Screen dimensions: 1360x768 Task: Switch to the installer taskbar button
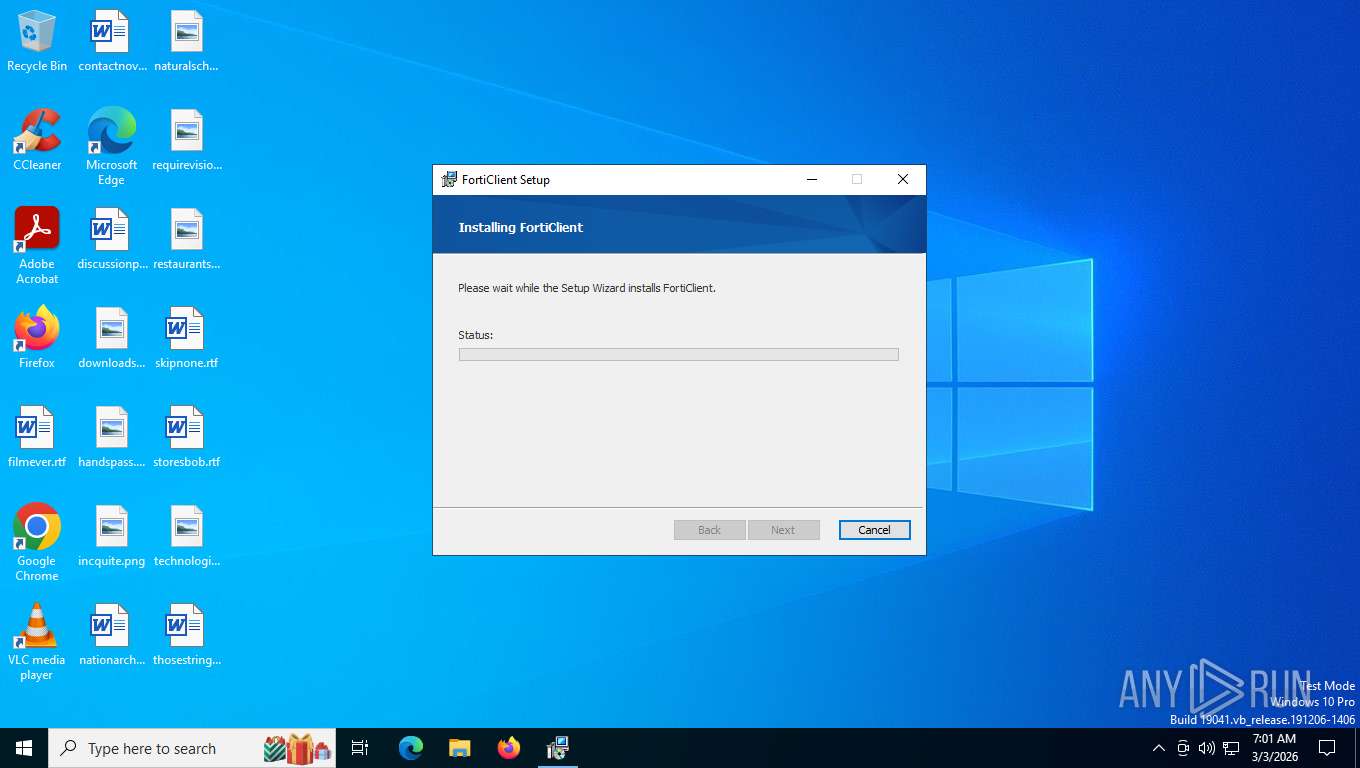(x=558, y=748)
